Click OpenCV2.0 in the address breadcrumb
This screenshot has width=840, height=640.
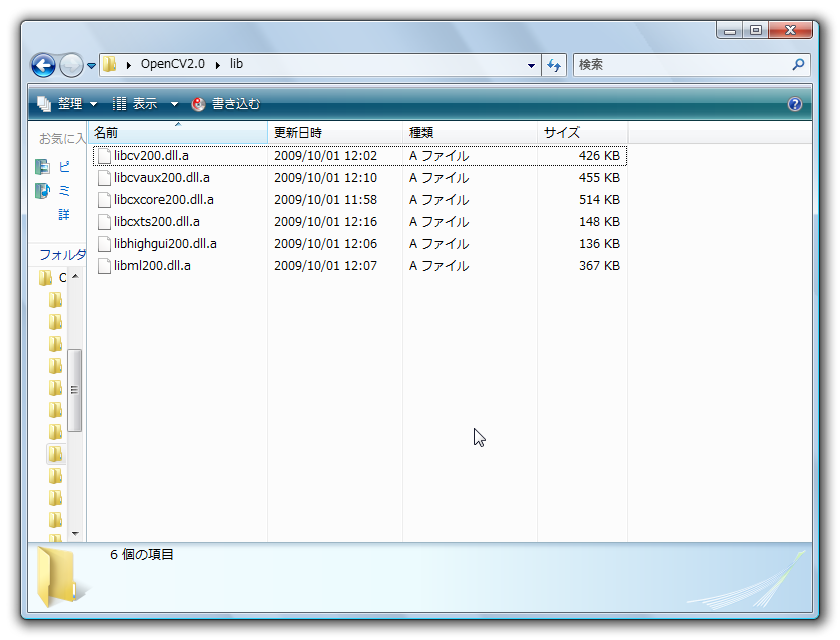point(172,64)
